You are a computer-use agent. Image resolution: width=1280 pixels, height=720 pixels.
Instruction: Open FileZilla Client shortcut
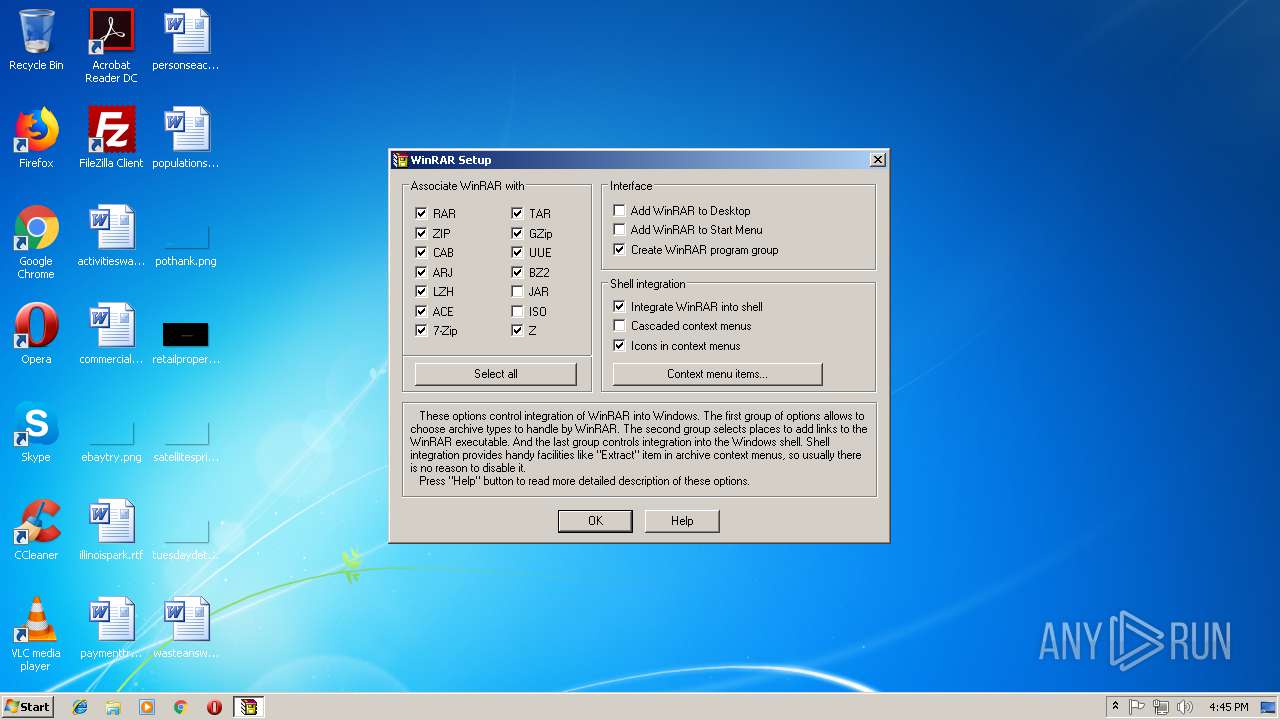click(x=111, y=138)
